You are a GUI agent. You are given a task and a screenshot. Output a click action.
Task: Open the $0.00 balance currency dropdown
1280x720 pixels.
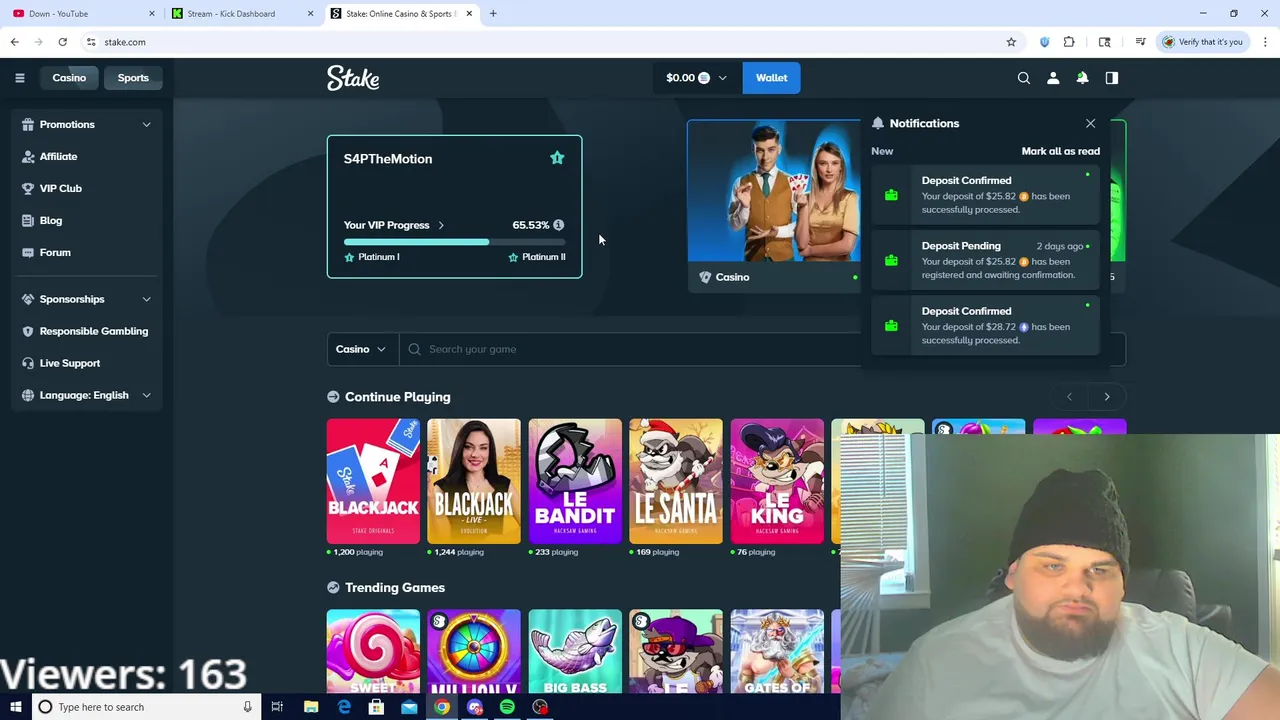click(697, 78)
